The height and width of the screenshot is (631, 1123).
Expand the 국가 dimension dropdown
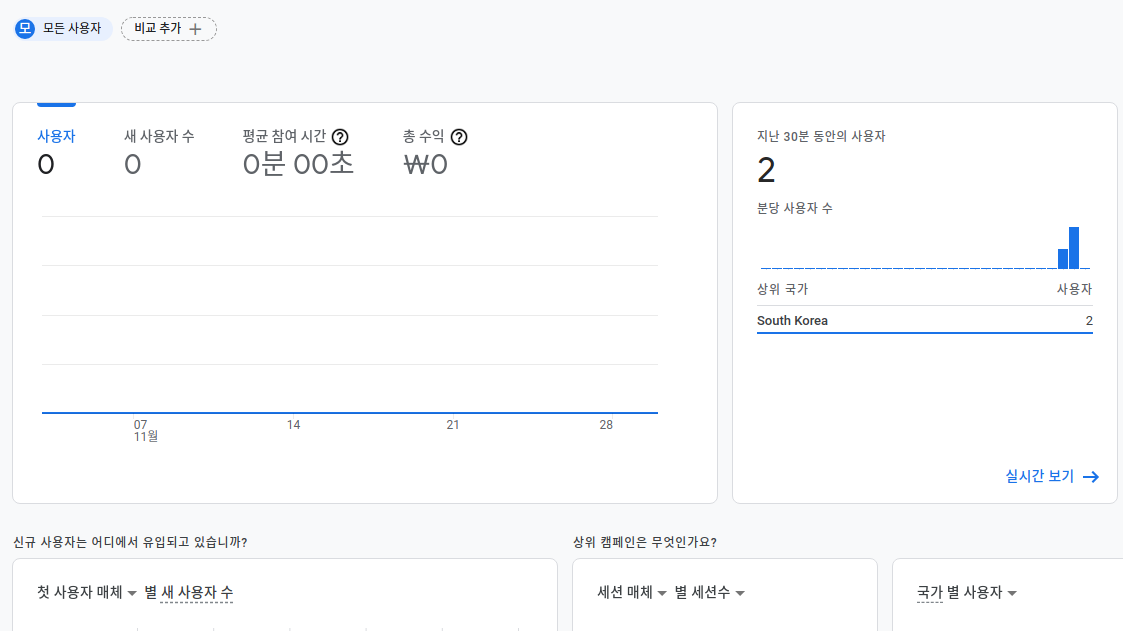click(x=930, y=593)
